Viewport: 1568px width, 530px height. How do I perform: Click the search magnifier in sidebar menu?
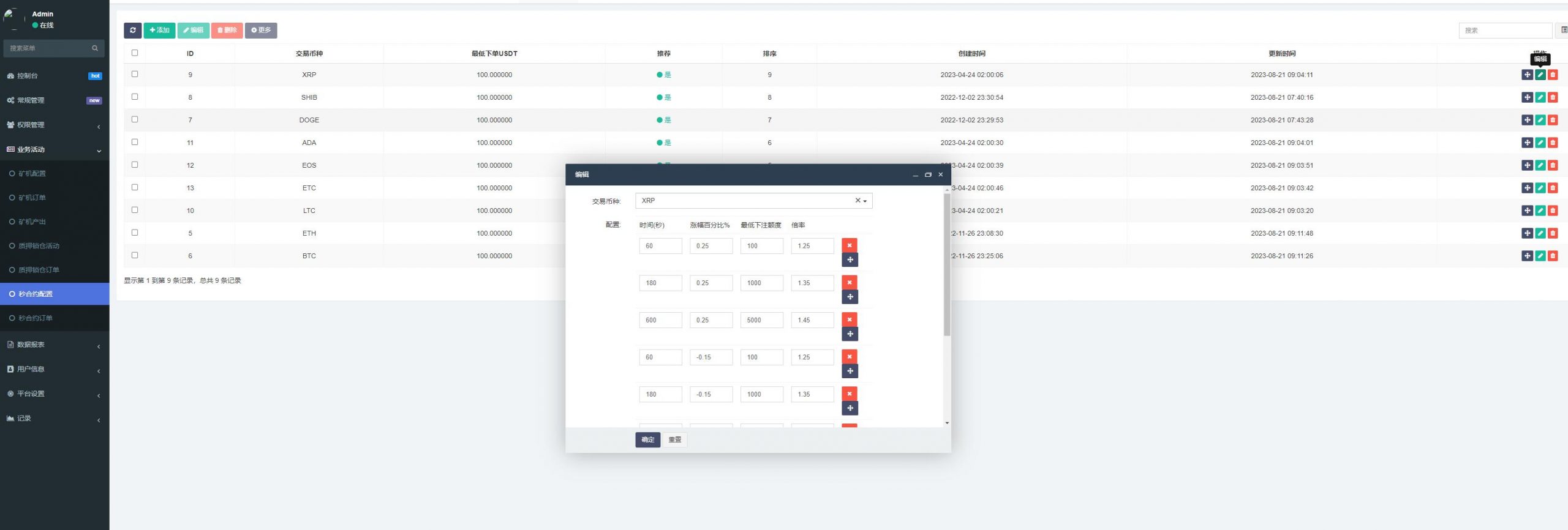95,48
